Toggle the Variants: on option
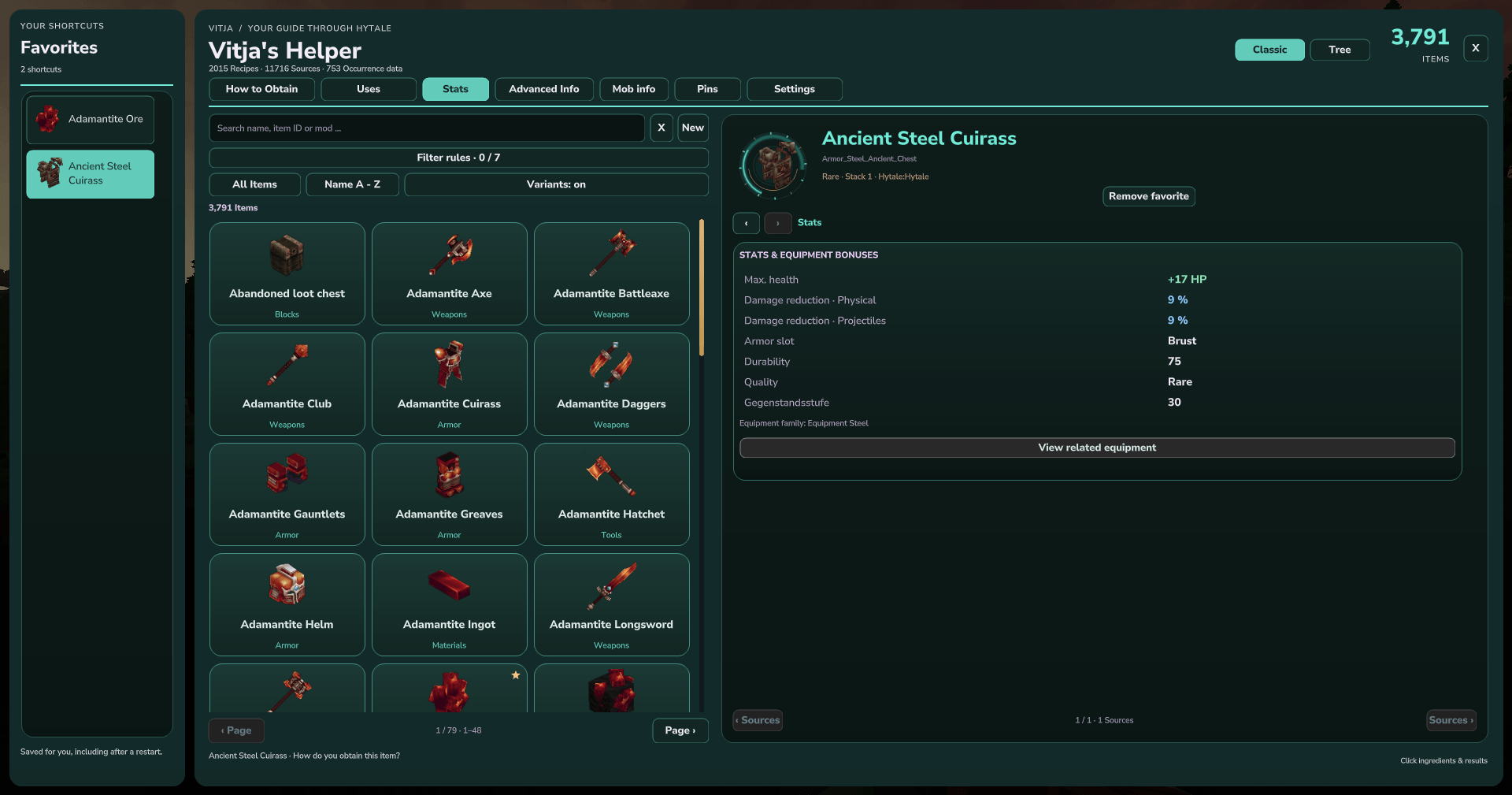 556,184
